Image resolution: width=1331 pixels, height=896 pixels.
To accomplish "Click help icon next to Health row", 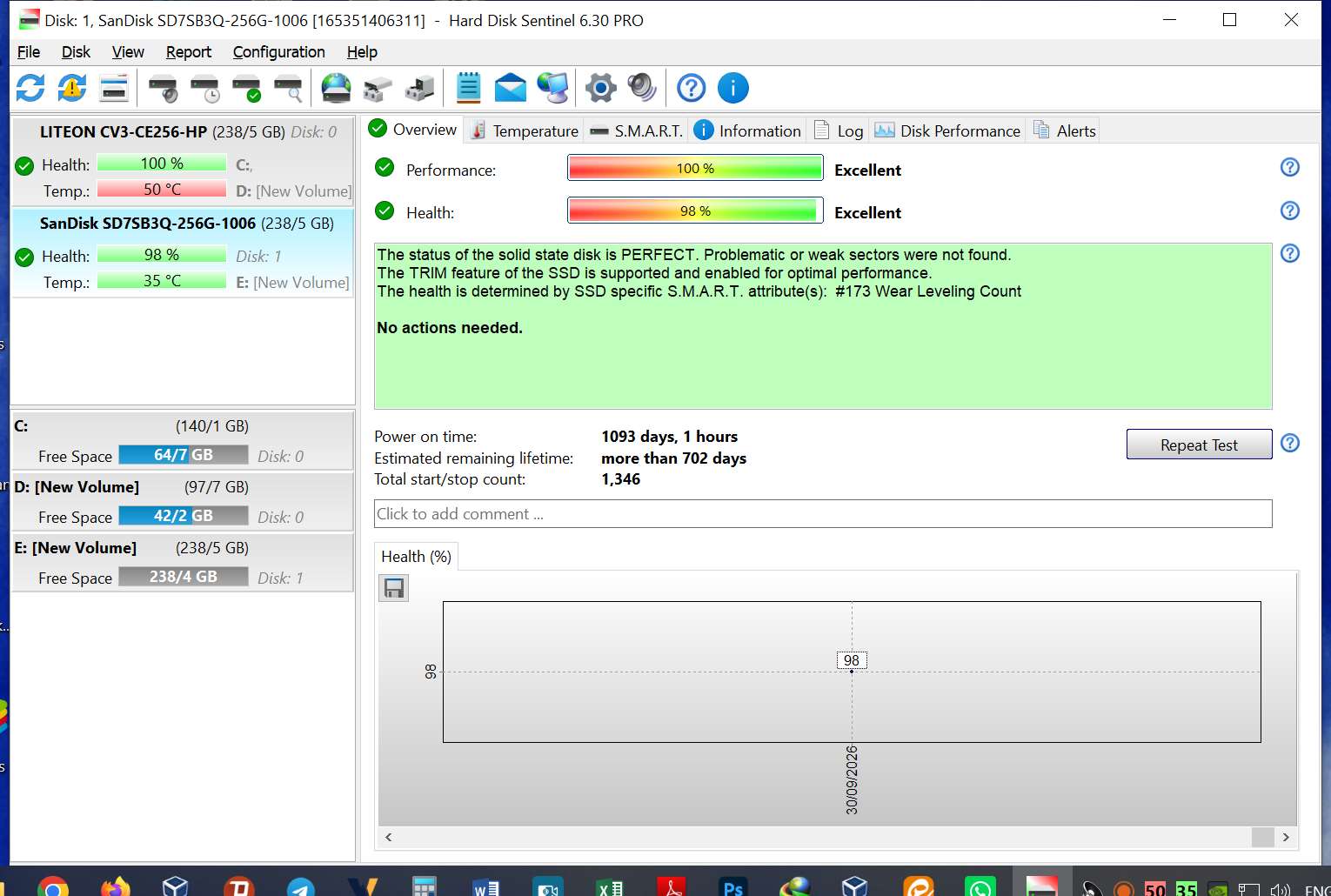I will (1290, 211).
